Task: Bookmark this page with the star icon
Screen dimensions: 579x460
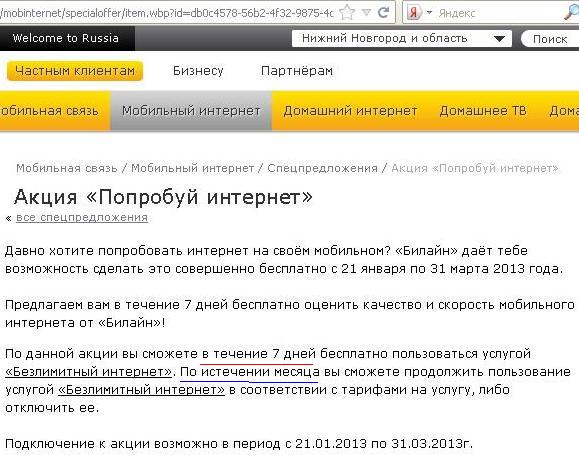Action: pos(347,13)
